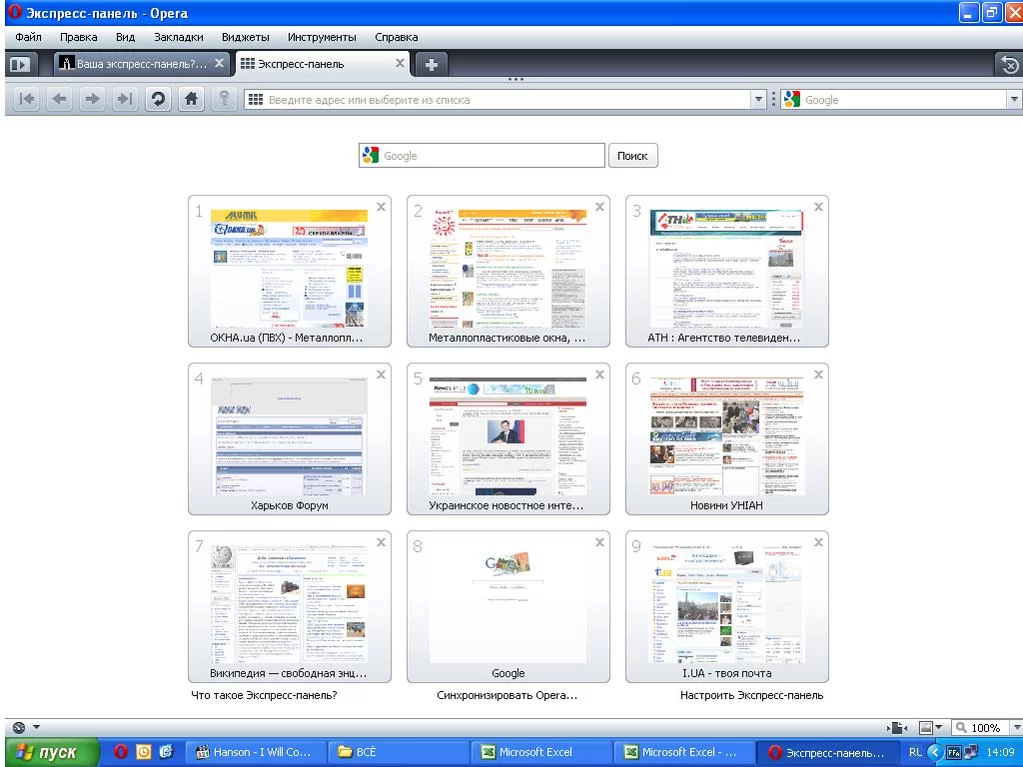The height and width of the screenshot is (767, 1023).
Task: Open the Википедия Speed Dial thumbnail
Action: coord(289,605)
